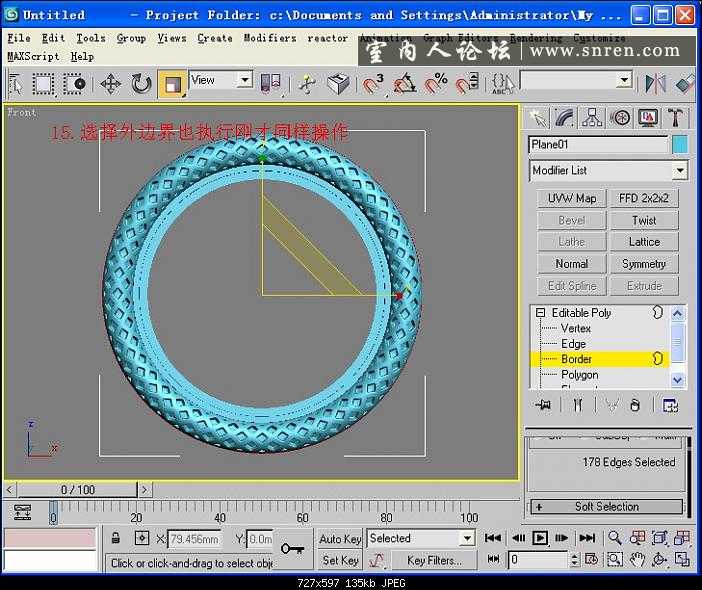Viewport: 702px width, 590px height.
Task: Click the keyboard shortcut override cube icon
Action: coord(338,84)
